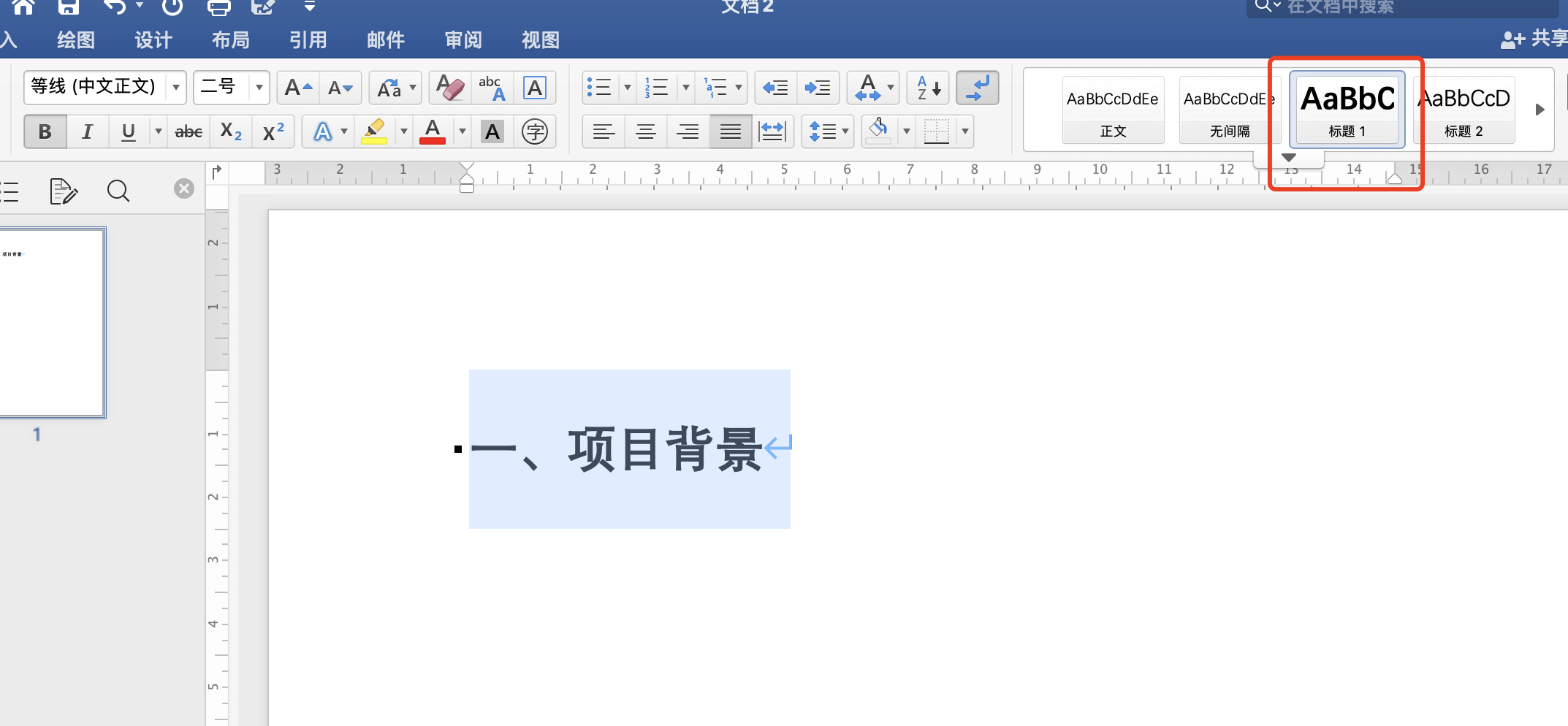Align text right

coord(688,132)
